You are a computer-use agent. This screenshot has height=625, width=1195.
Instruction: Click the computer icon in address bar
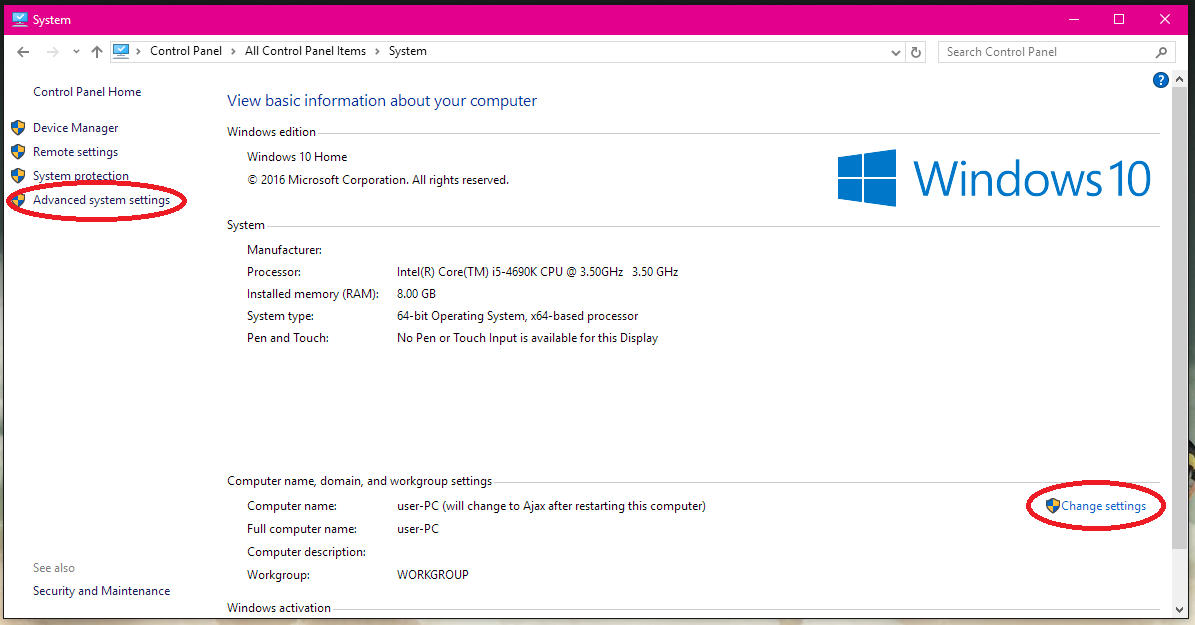[121, 51]
